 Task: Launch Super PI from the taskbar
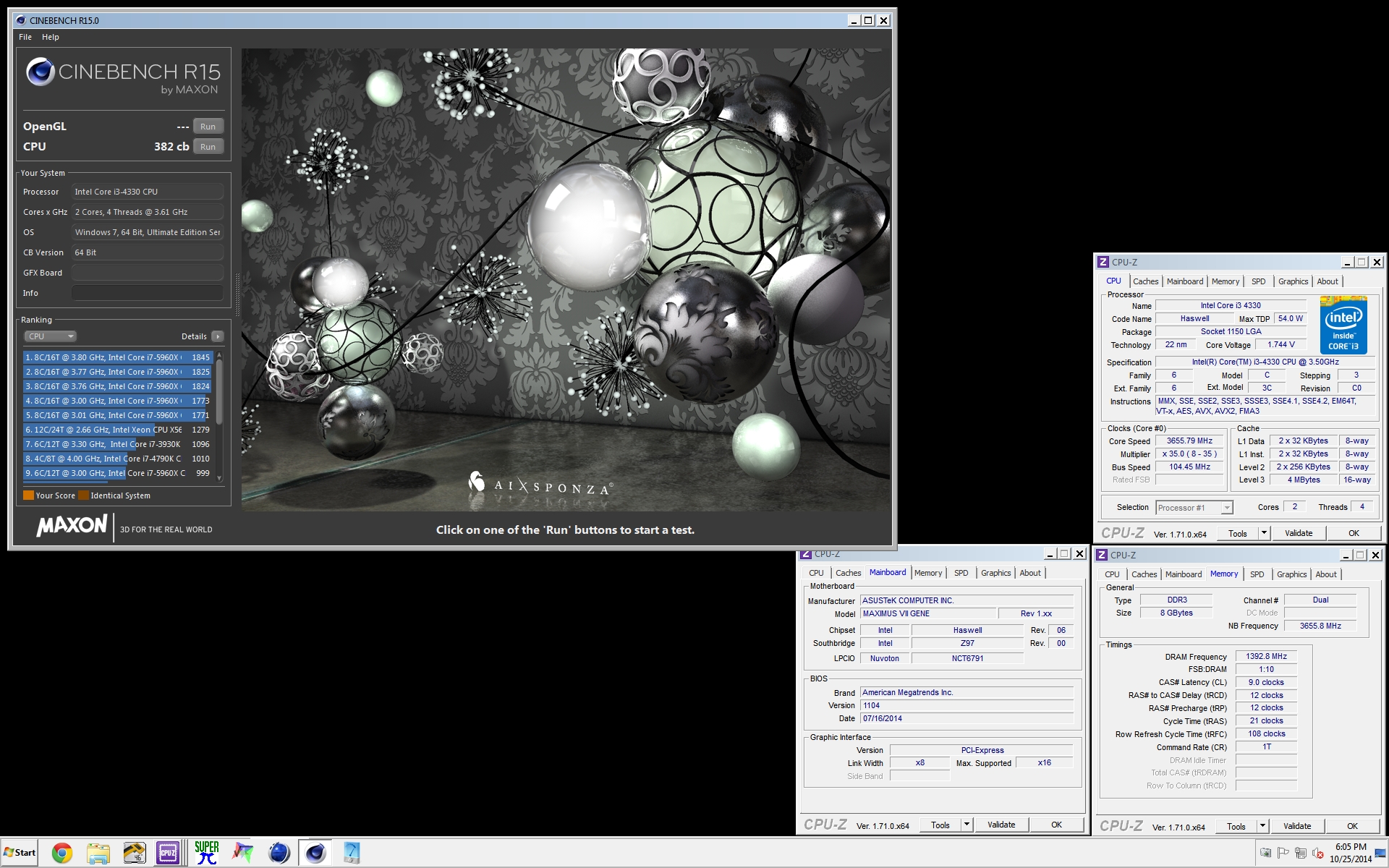pos(206,854)
